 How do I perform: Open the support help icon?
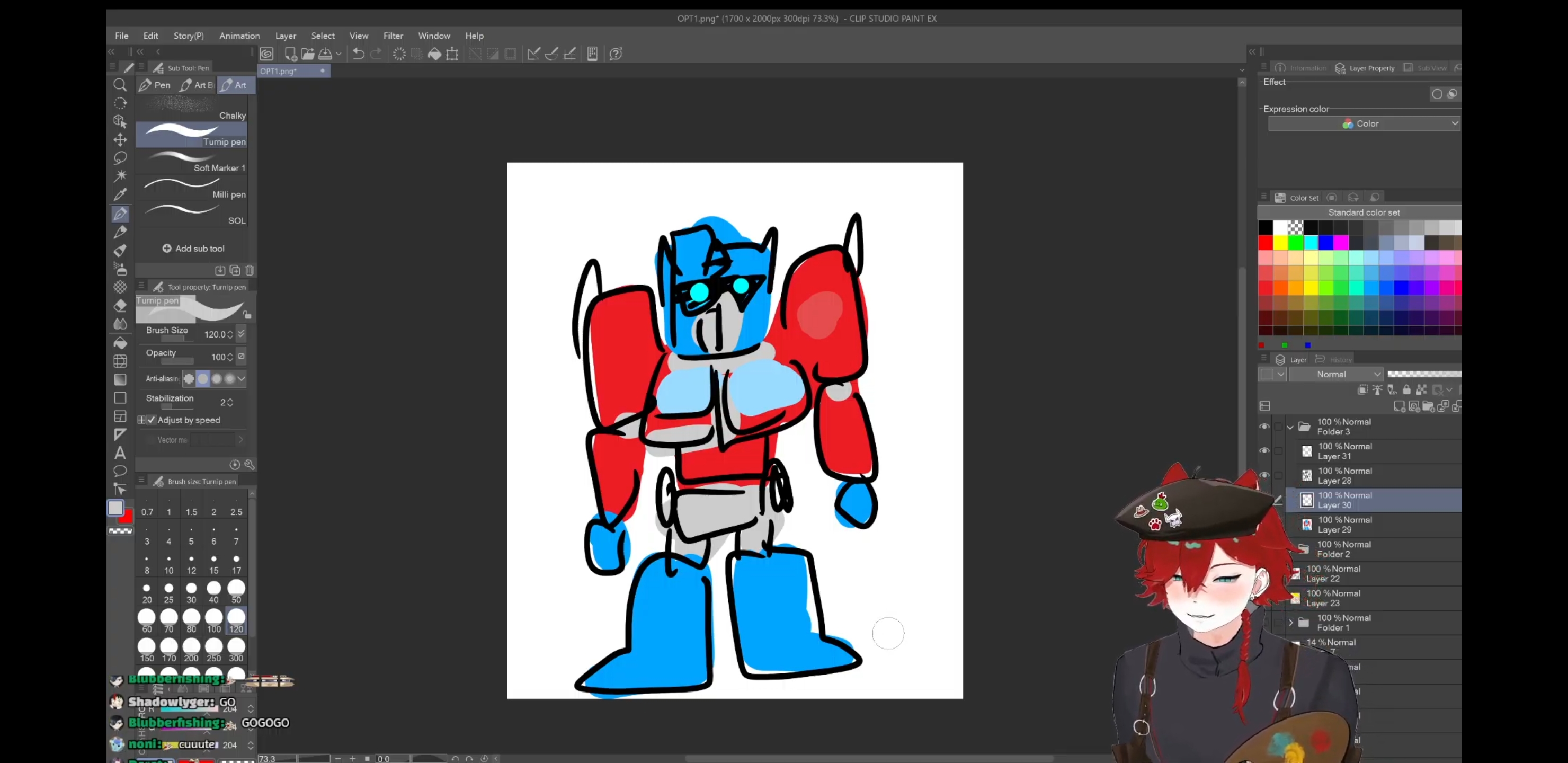(x=616, y=54)
